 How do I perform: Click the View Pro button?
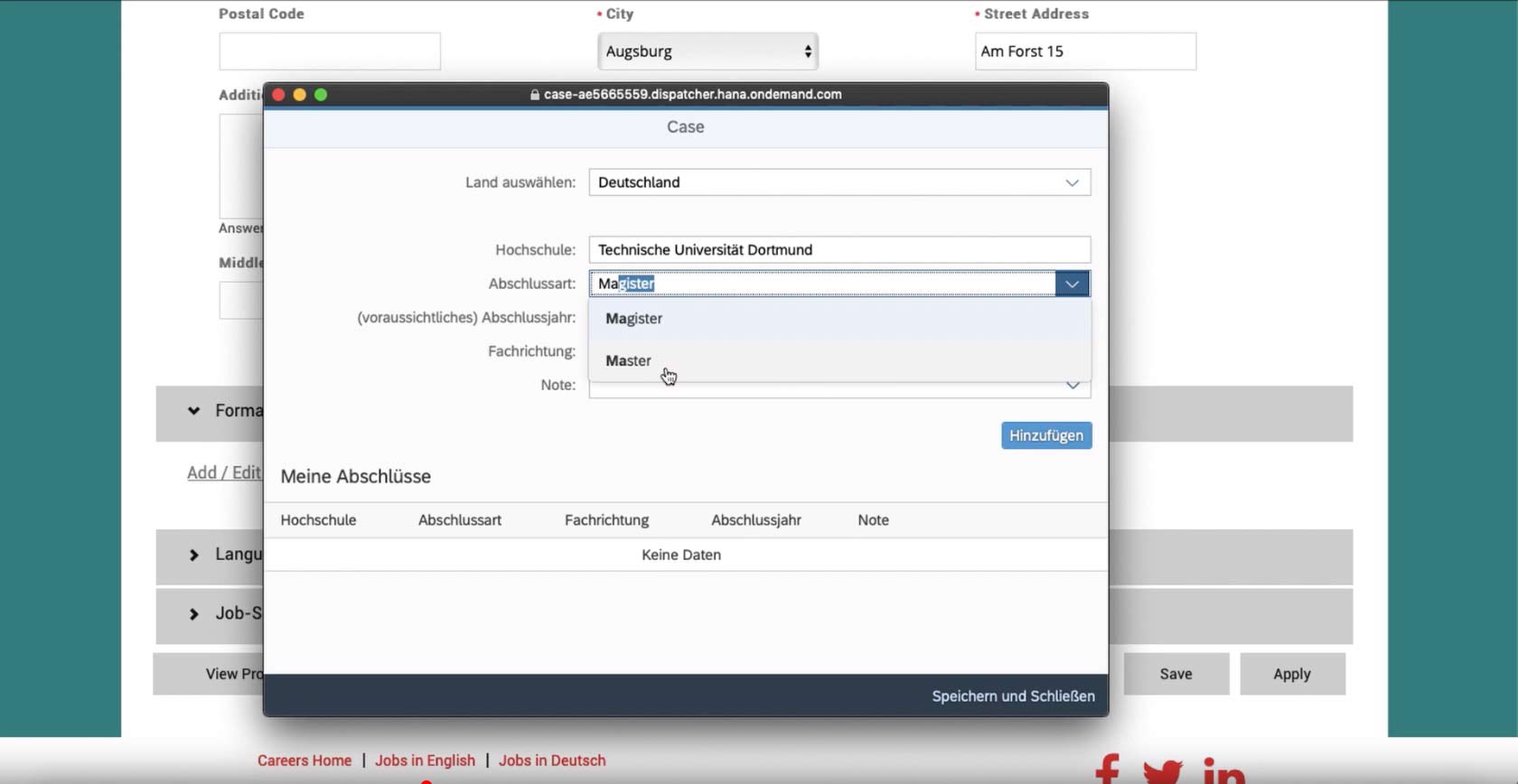(x=208, y=674)
